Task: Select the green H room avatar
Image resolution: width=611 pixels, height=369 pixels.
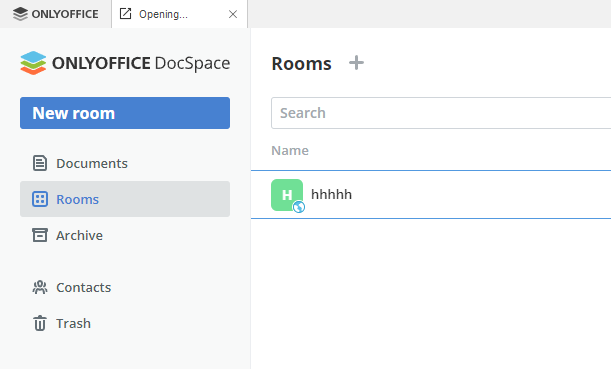Action: [287, 195]
